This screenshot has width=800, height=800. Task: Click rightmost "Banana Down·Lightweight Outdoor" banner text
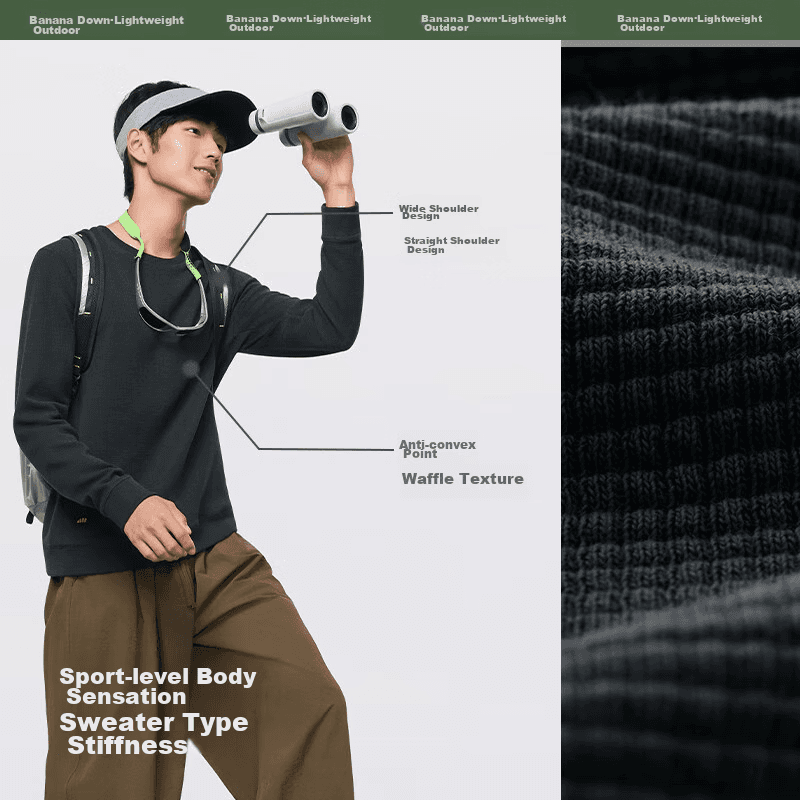point(689,23)
